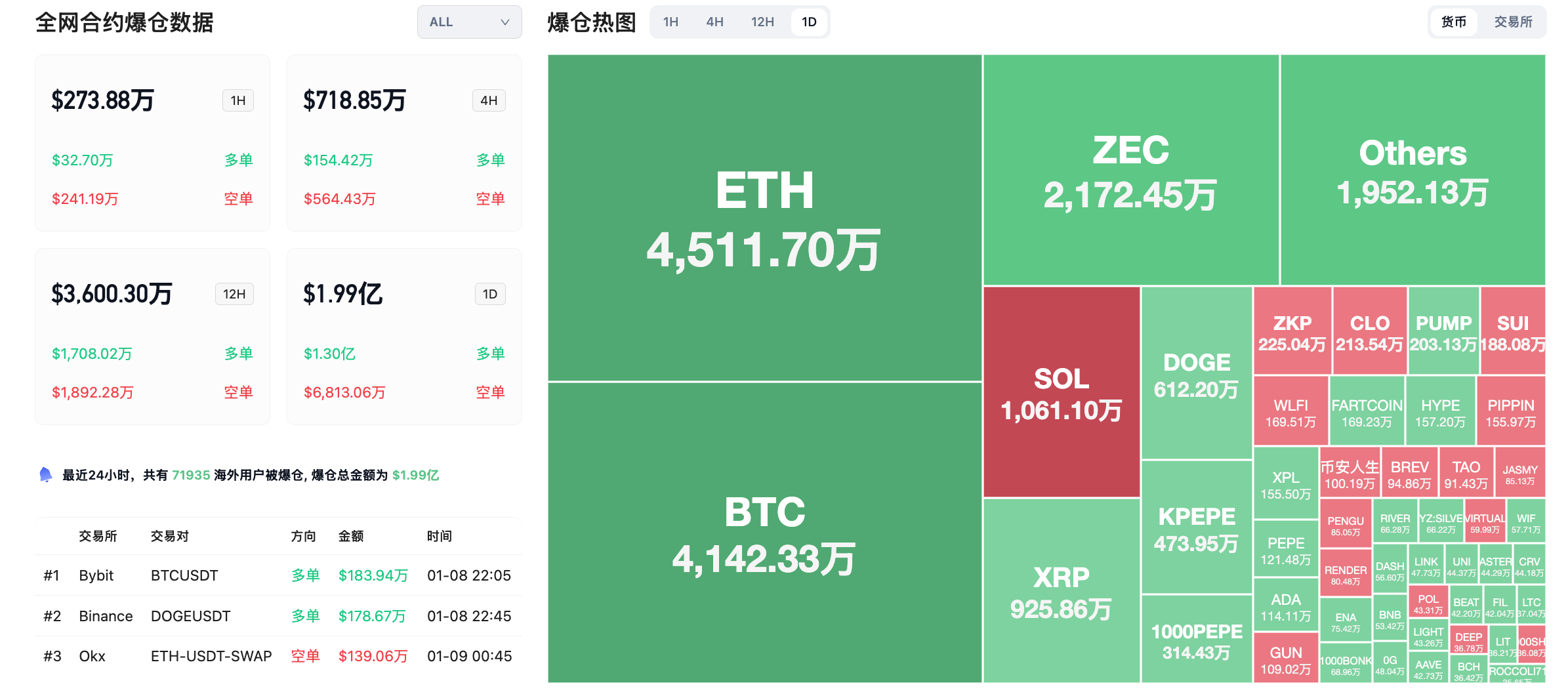Open the Binance DOGEUSDT liquidation row

(278, 616)
